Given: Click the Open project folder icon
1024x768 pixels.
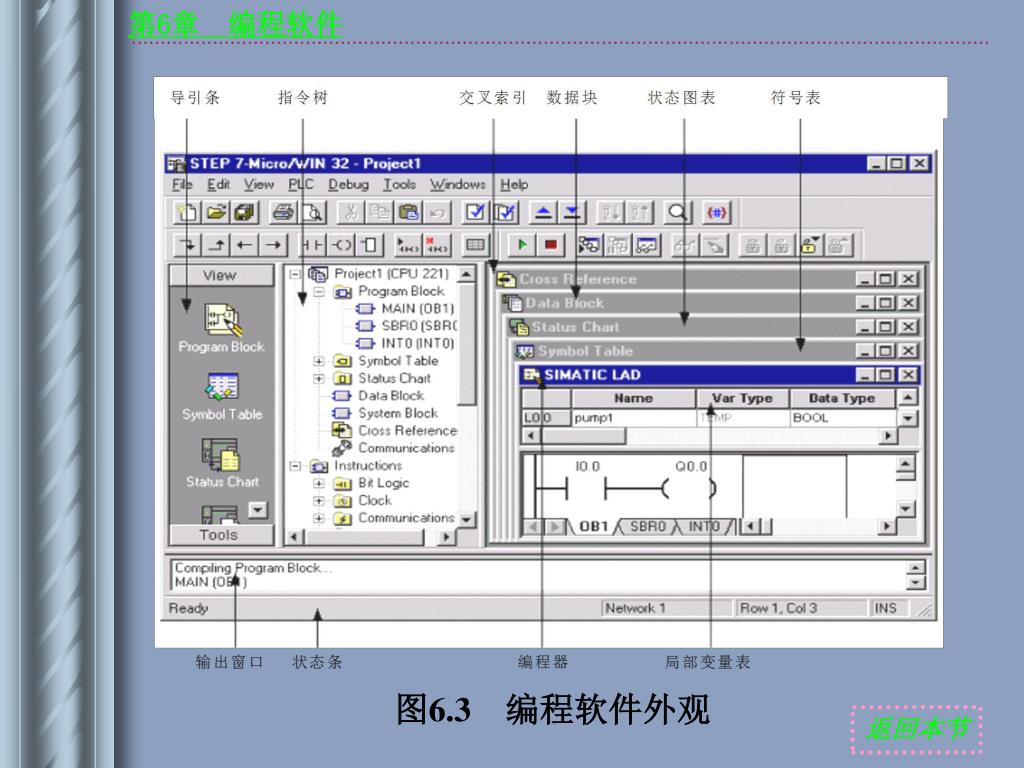Looking at the screenshot, I should 216,212.
